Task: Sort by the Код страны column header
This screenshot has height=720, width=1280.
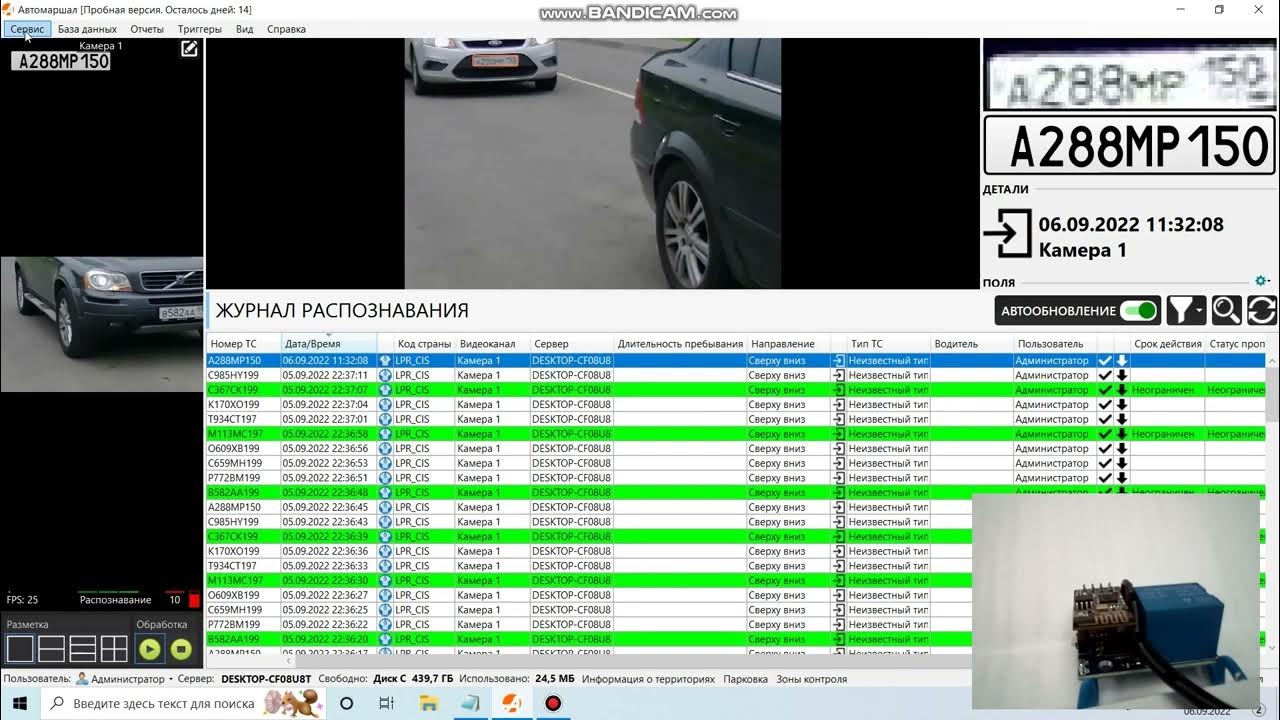Action: pyautogui.click(x=424, y=344)
